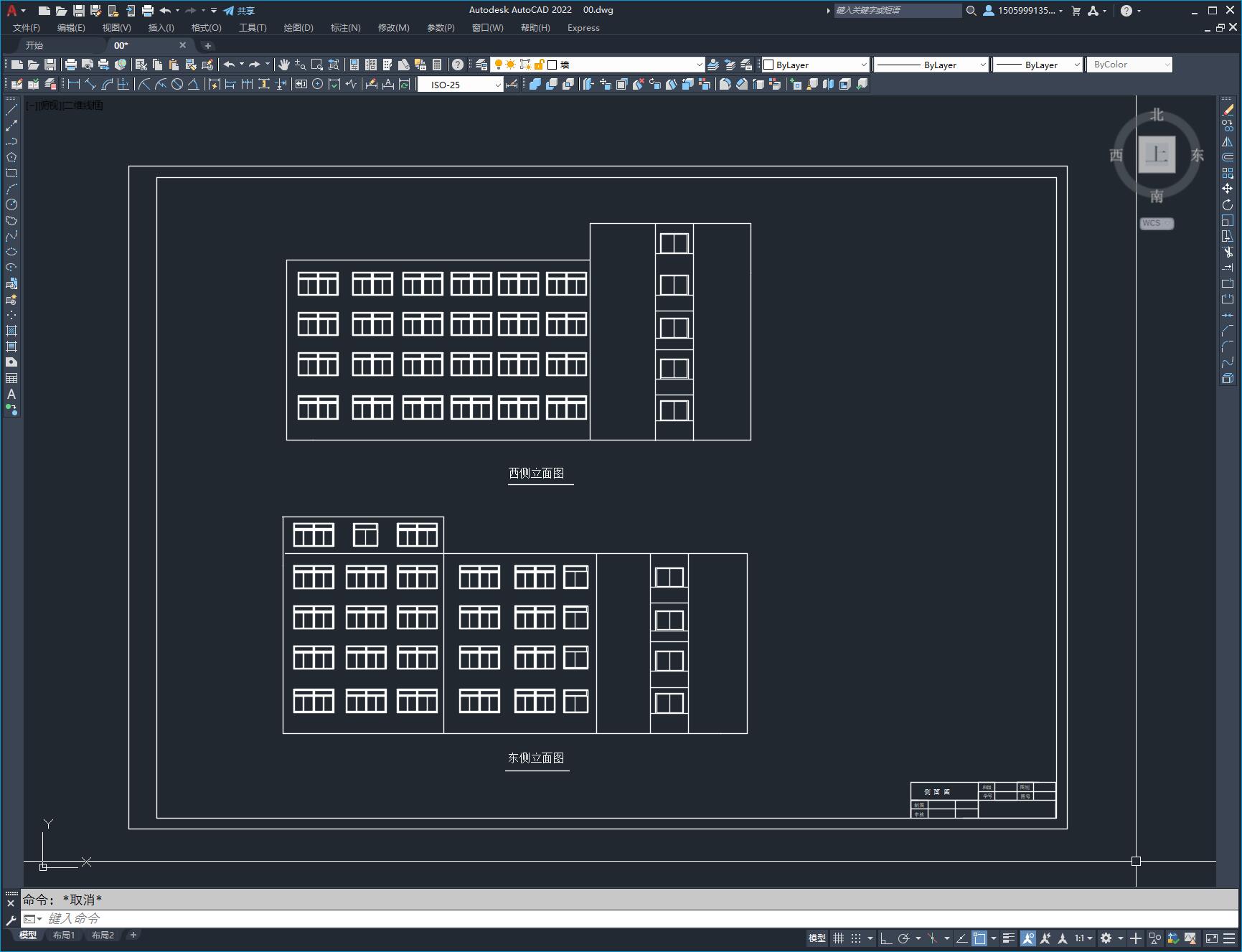The image size is (1242, 952).
Task: Select the Line tool in draw toolbar
Action: coord(11,110)
